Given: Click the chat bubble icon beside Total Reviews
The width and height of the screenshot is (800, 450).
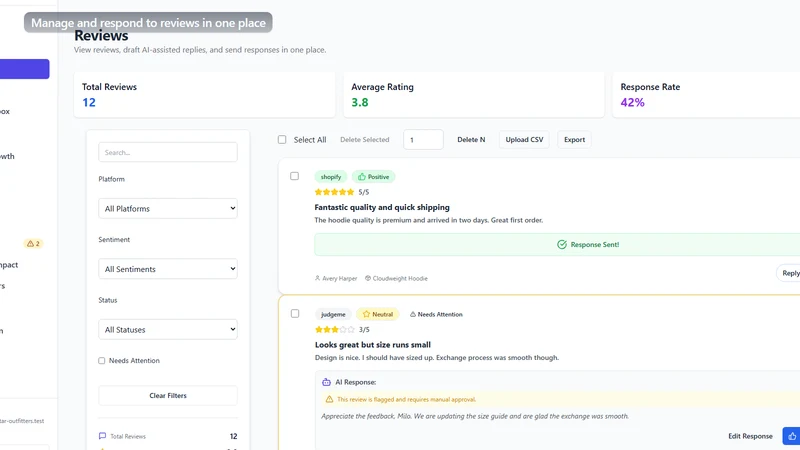Looking at the screenshot, I should pyautogui.click(x=102, y=436).
